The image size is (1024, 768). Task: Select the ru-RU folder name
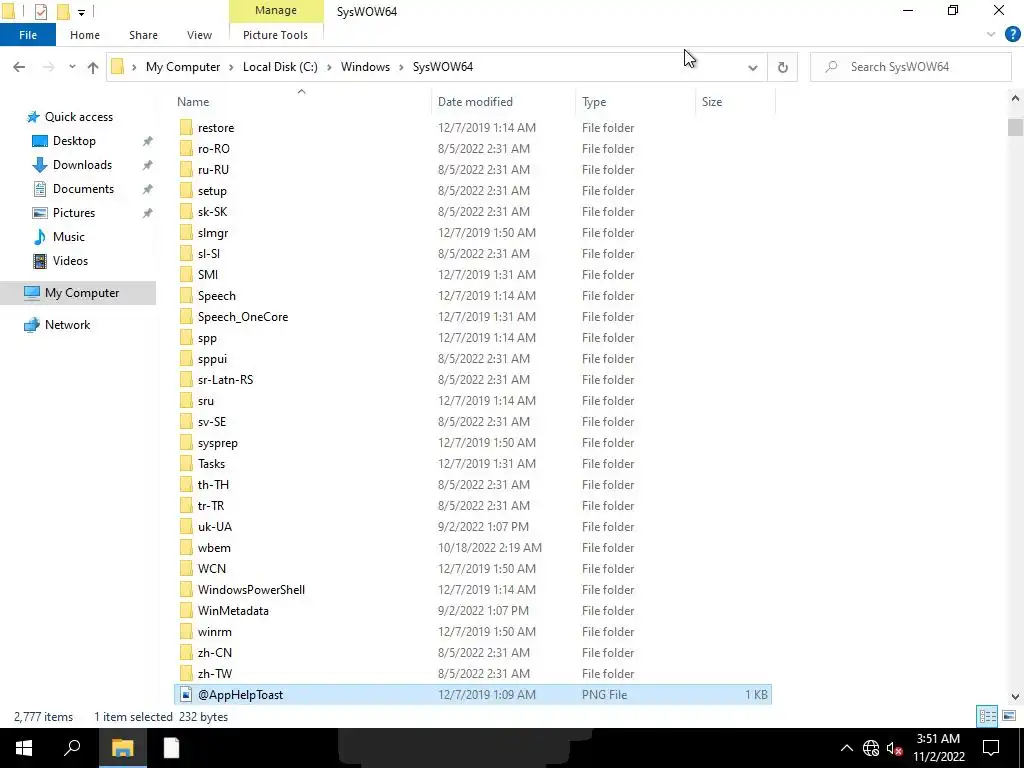(x=214, y=170)
